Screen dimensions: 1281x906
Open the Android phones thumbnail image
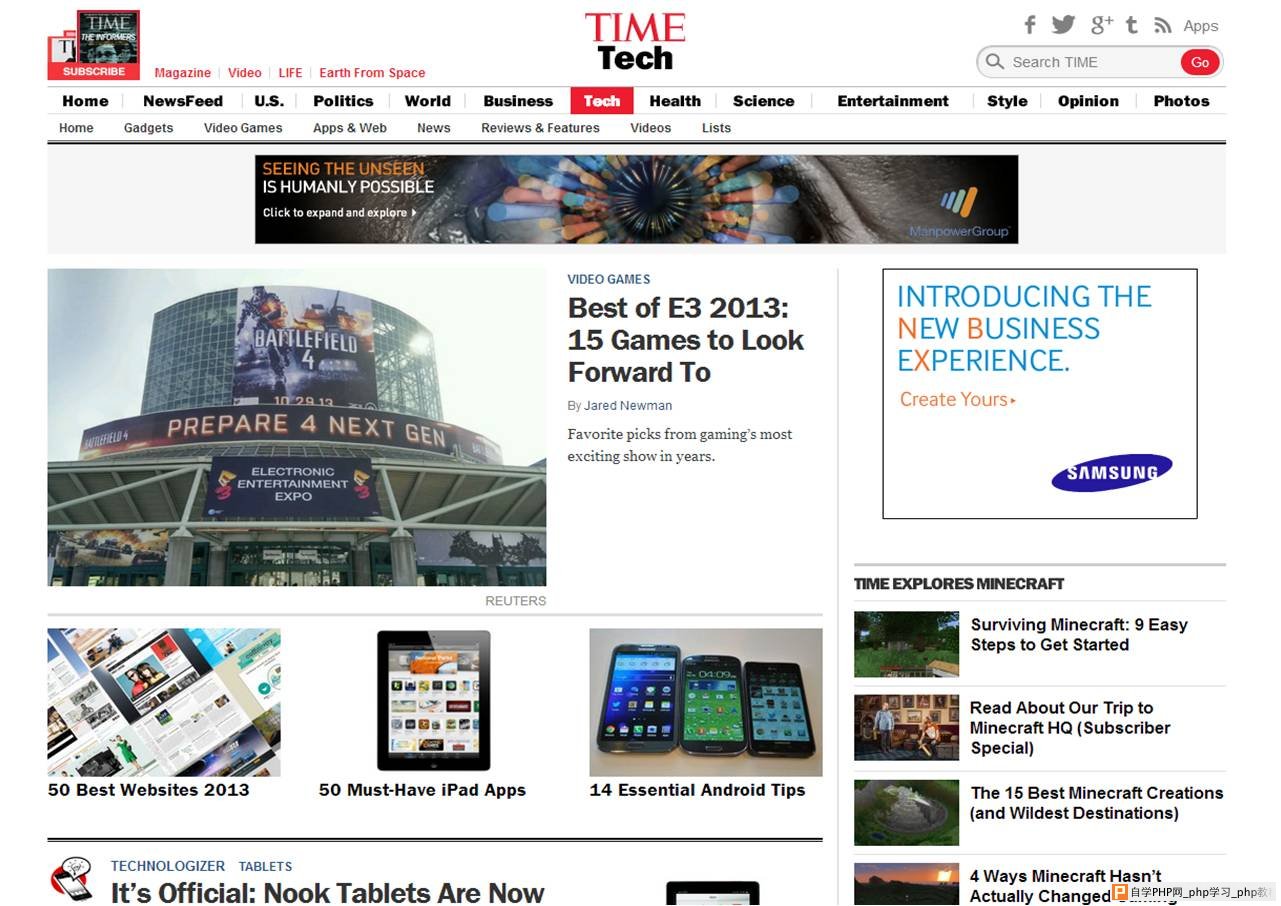pos(706,702)
